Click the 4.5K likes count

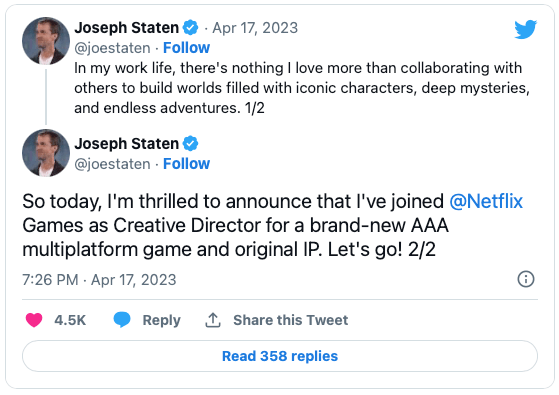[x=70, y=320]
